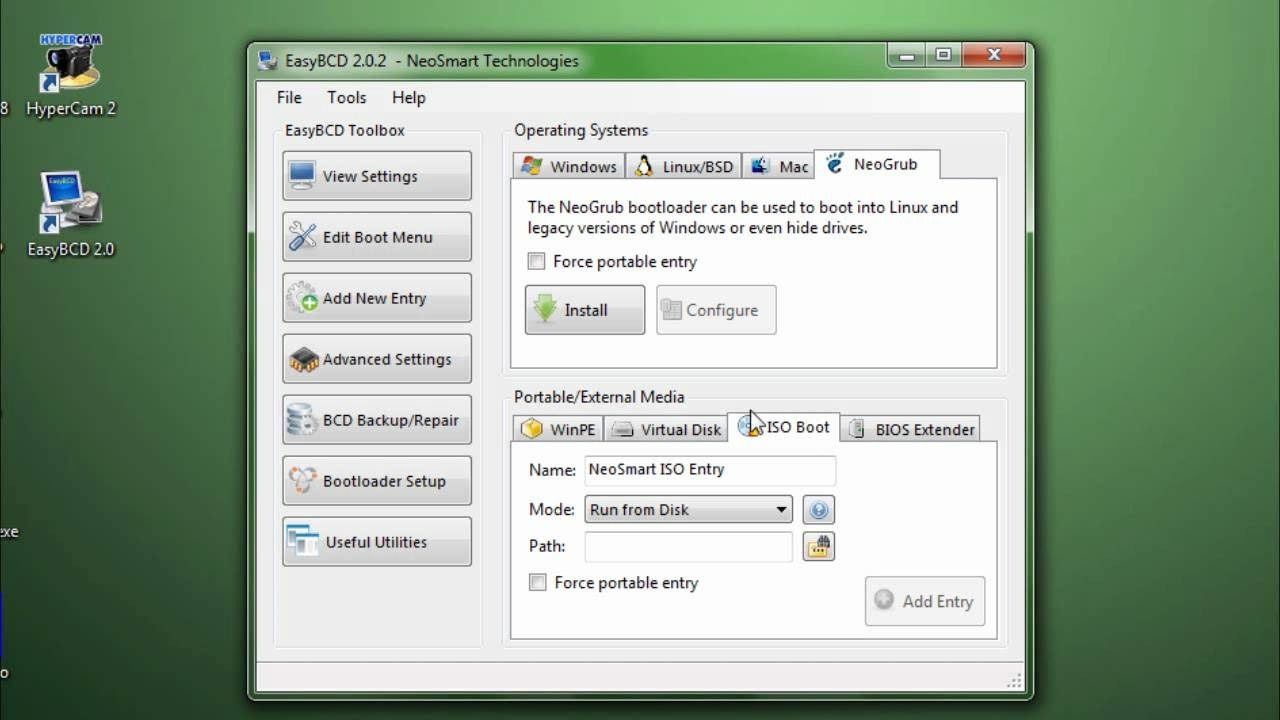1280x720 pixels.
Task: Switch to the Mac tab
Action: (x=778, y=166)
